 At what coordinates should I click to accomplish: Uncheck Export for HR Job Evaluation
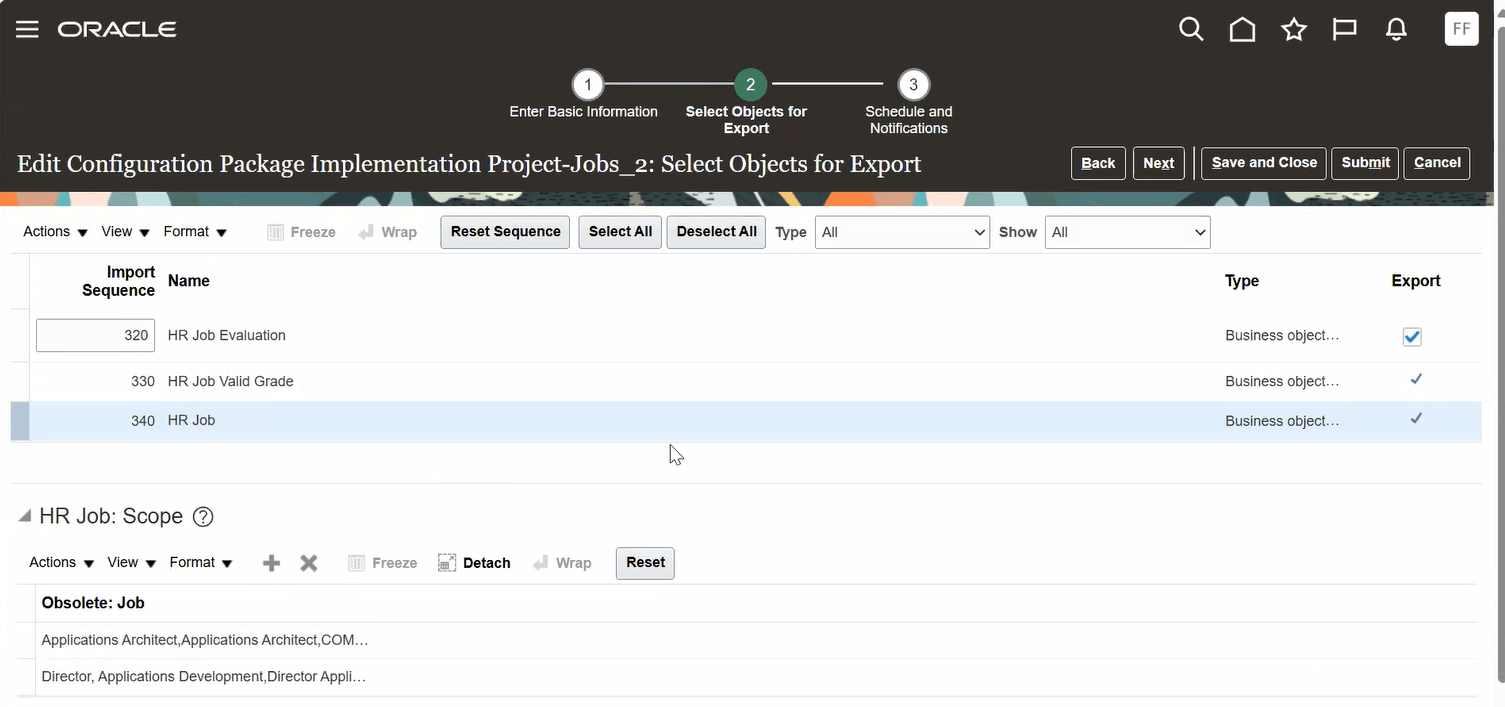[1411, 336]
